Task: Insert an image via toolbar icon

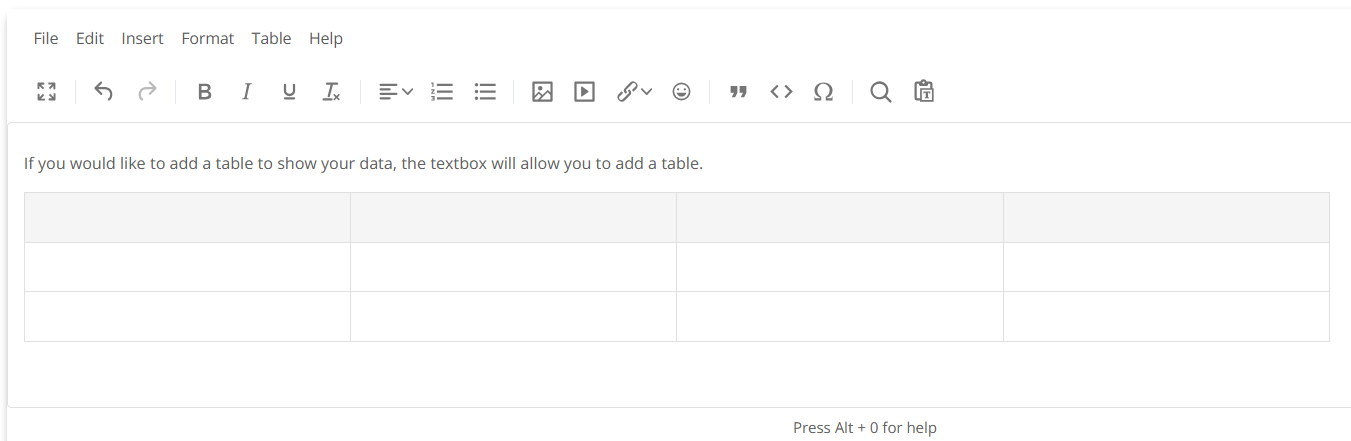Action: [542, 92]
